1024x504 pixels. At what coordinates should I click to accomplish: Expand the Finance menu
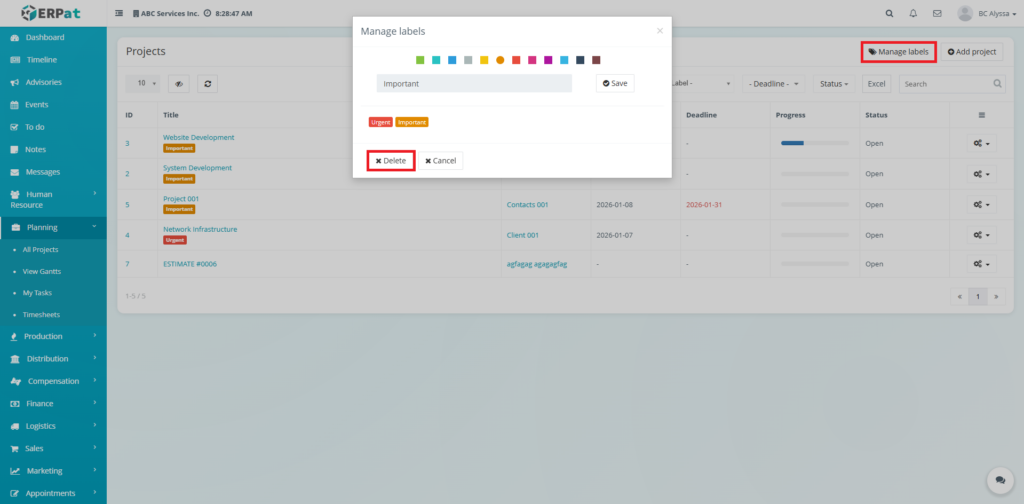coord(53,403)
